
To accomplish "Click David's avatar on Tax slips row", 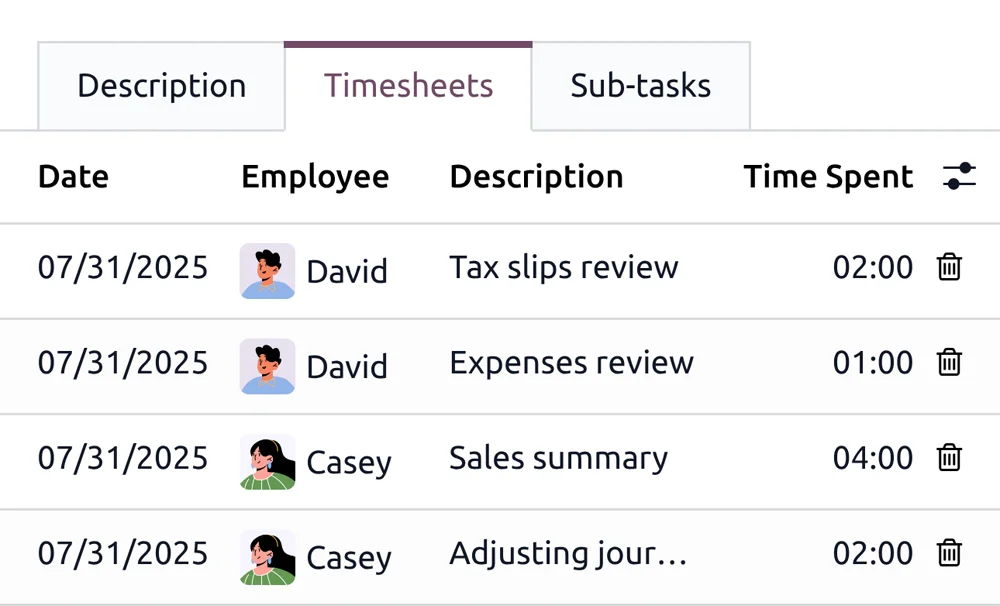I will pyautogui.click(x=267, y=270).
